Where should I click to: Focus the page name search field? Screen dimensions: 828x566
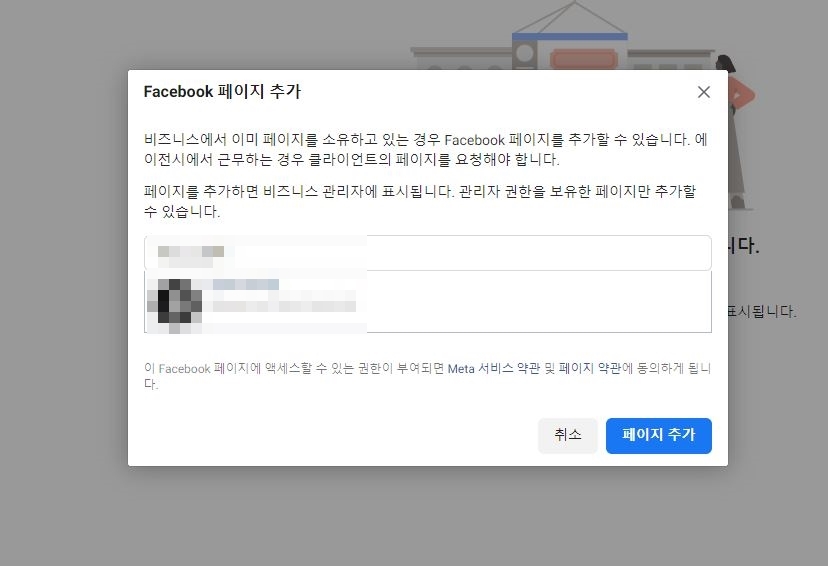coord(428,252)
